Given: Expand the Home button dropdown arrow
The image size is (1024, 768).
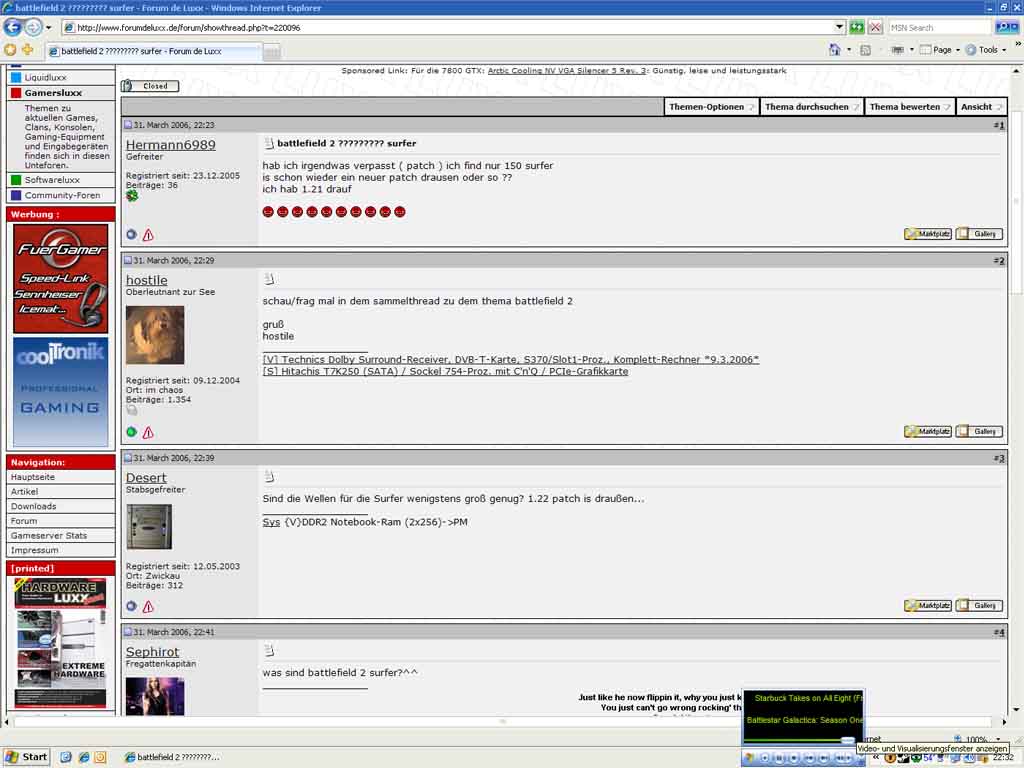Looking at the screenshot, I should click(x=849, y=50).
